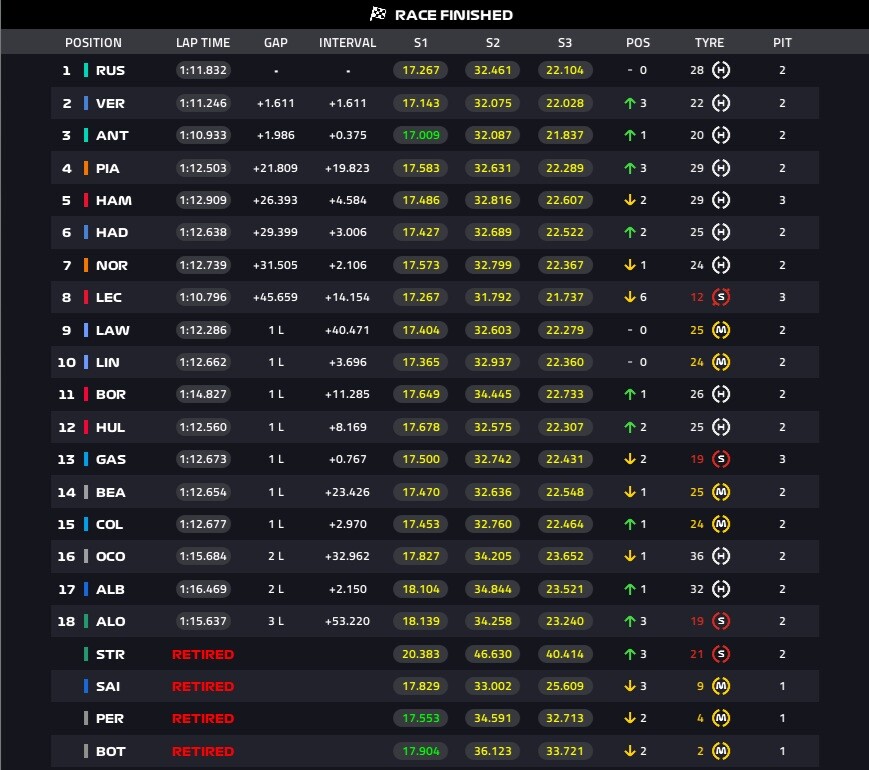The width and height of the screenshot is (869, 770).
Task: Click green up arrow in ALO row
Action: [x=630, y=621]
